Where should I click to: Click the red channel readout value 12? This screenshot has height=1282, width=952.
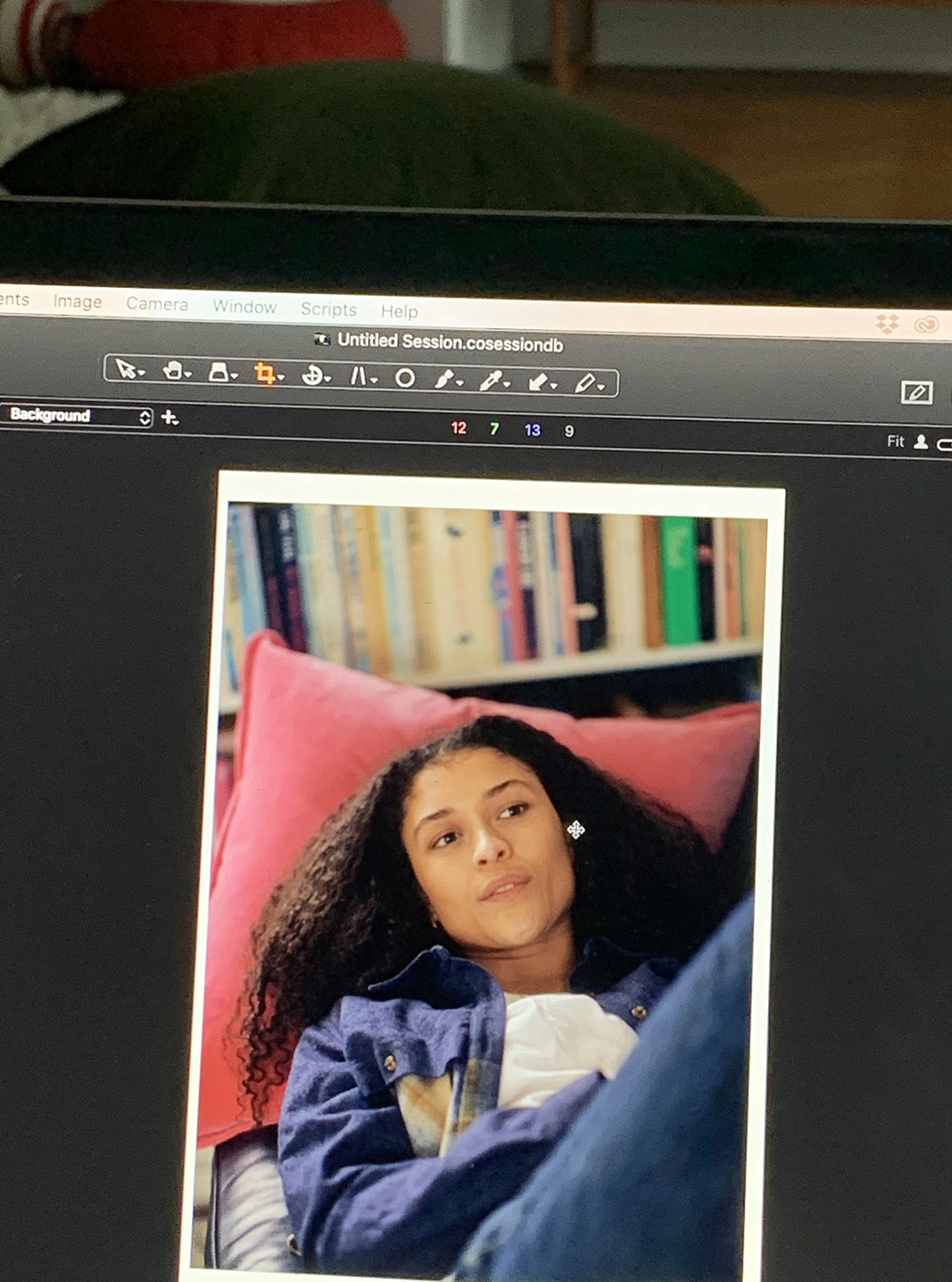click(459, 428)
